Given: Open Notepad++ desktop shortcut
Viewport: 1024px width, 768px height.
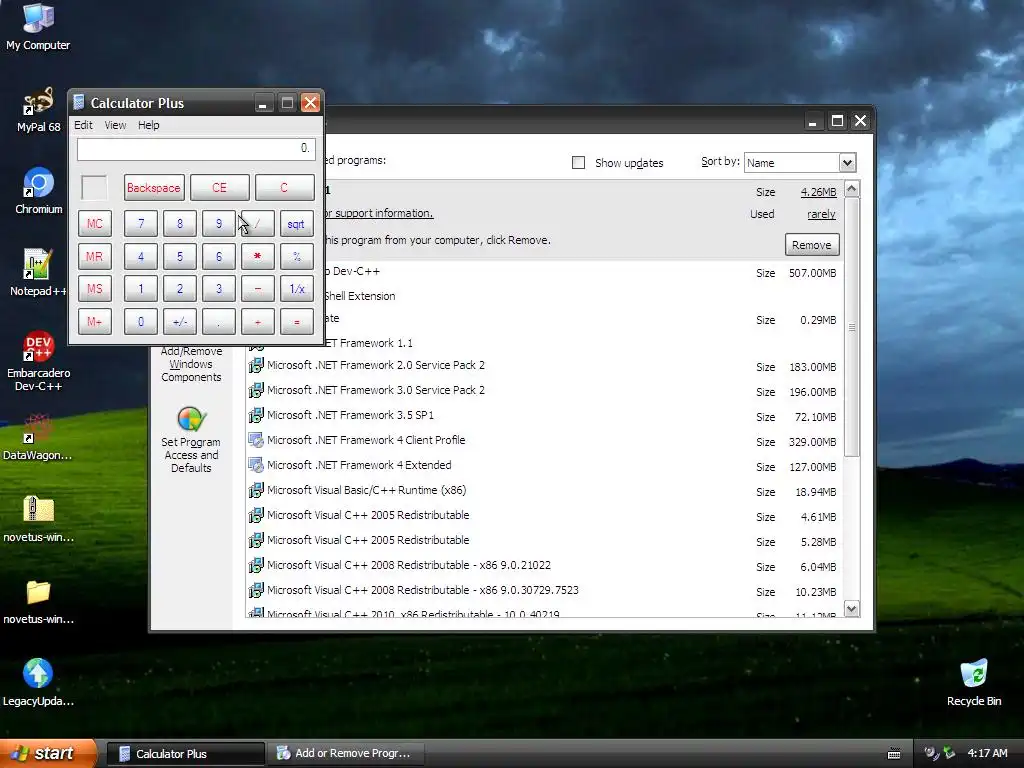Looking at the screenshot, I should [38, 273].
